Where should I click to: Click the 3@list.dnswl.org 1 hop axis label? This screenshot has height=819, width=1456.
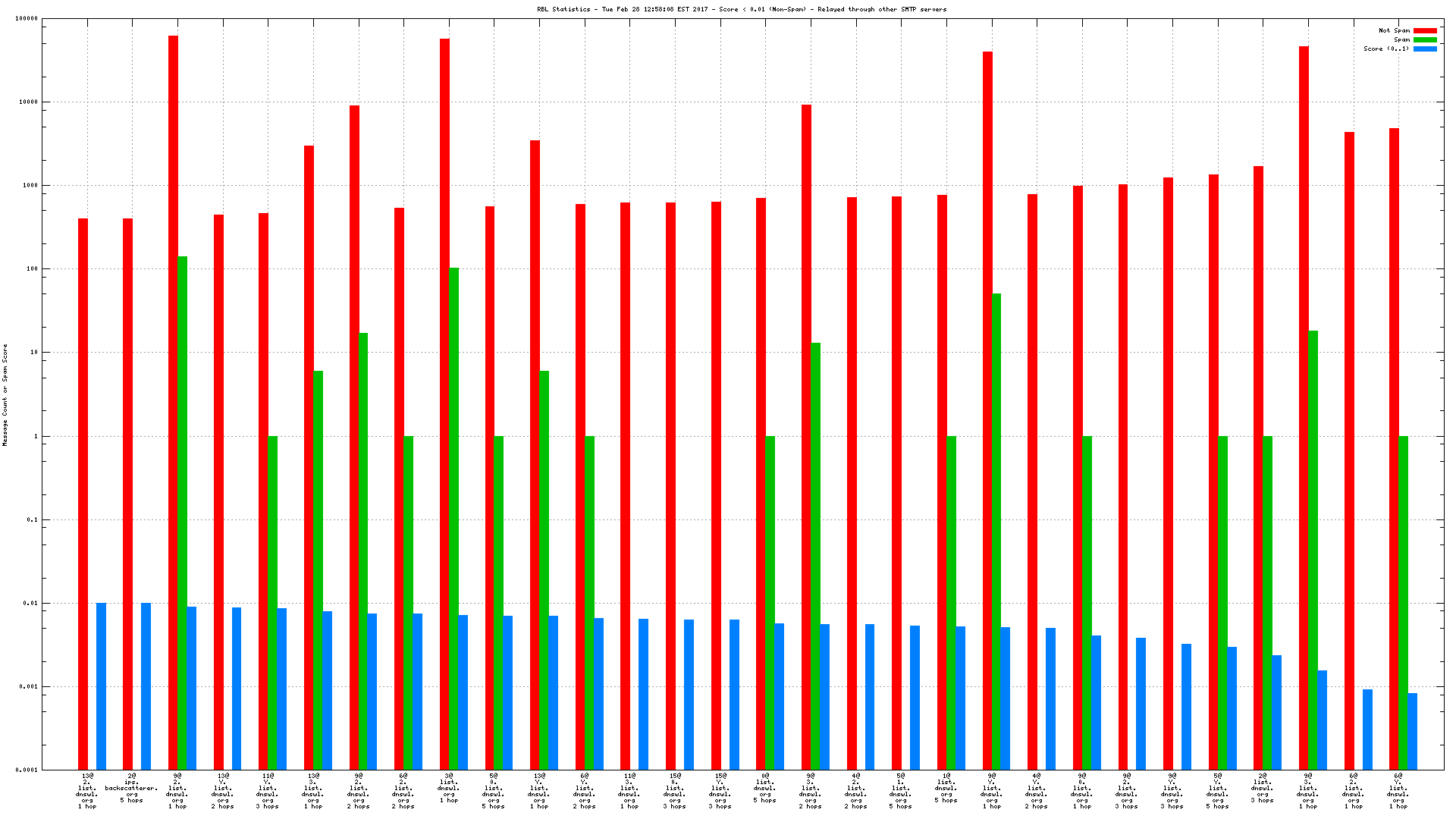pyautogui.click(x=448, y=788)
